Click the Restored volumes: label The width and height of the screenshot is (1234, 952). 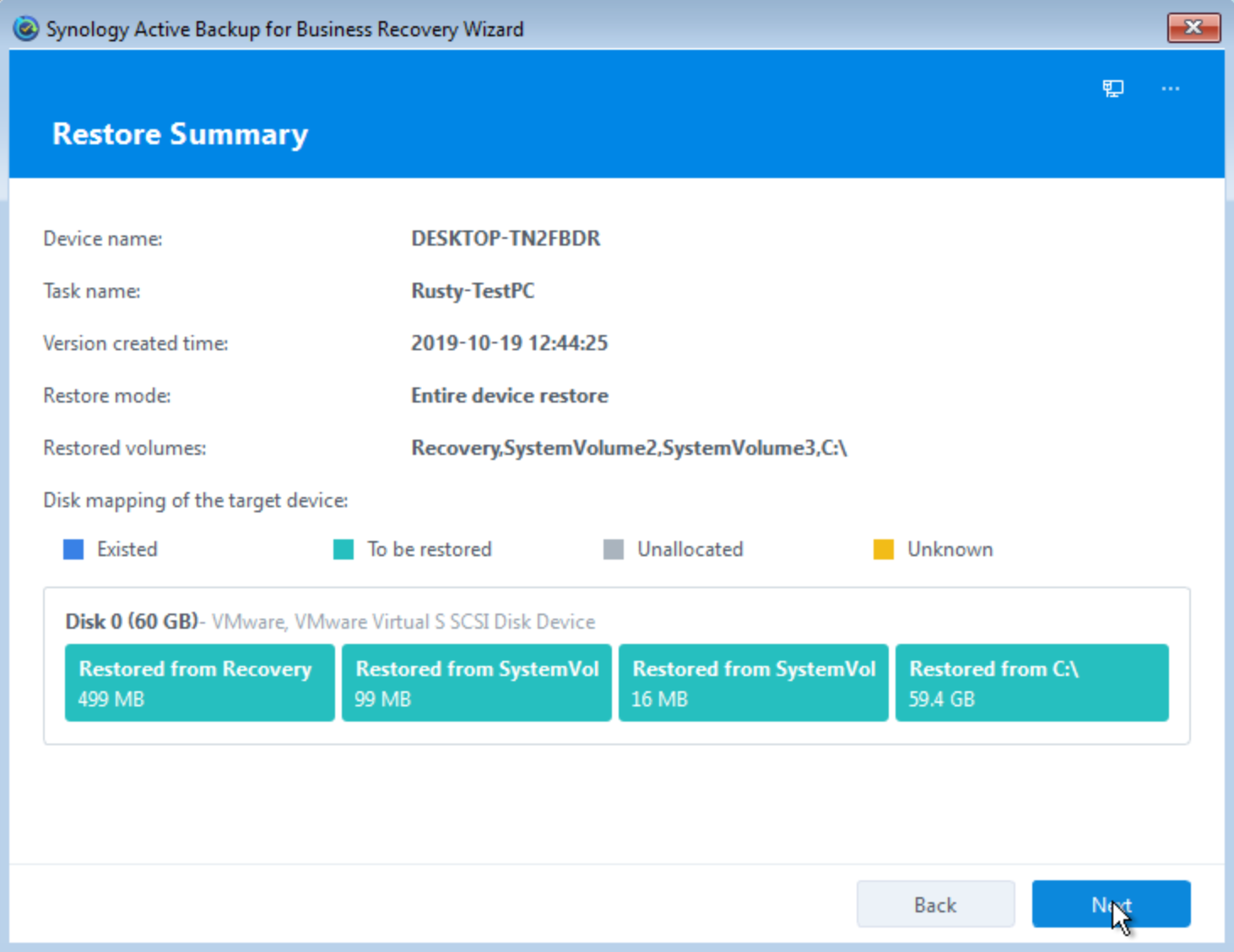[125, 448]
